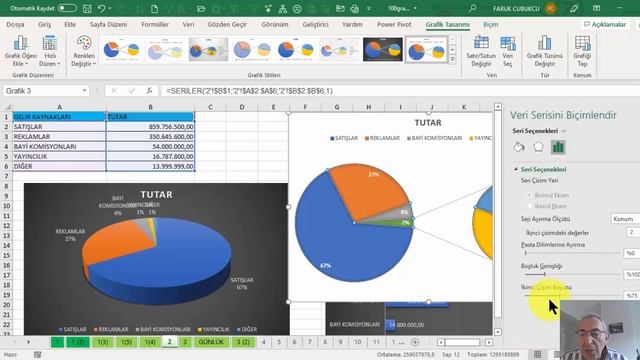Add a new sheet with plus icon
This screenshot has height=360, width=640.
[415, 342]
